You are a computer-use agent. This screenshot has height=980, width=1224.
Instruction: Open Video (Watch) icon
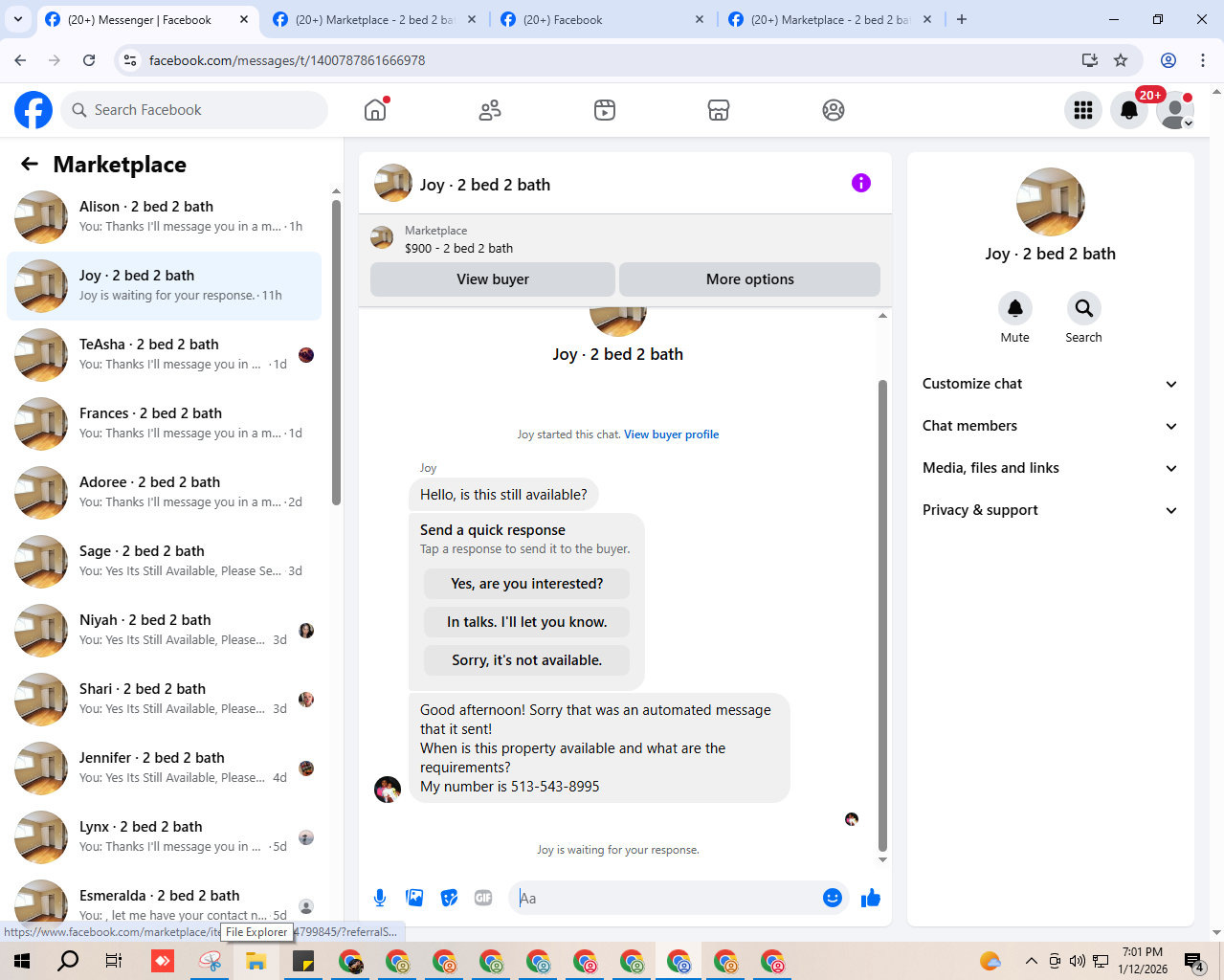pyautogui.click(x=605, y=110)
